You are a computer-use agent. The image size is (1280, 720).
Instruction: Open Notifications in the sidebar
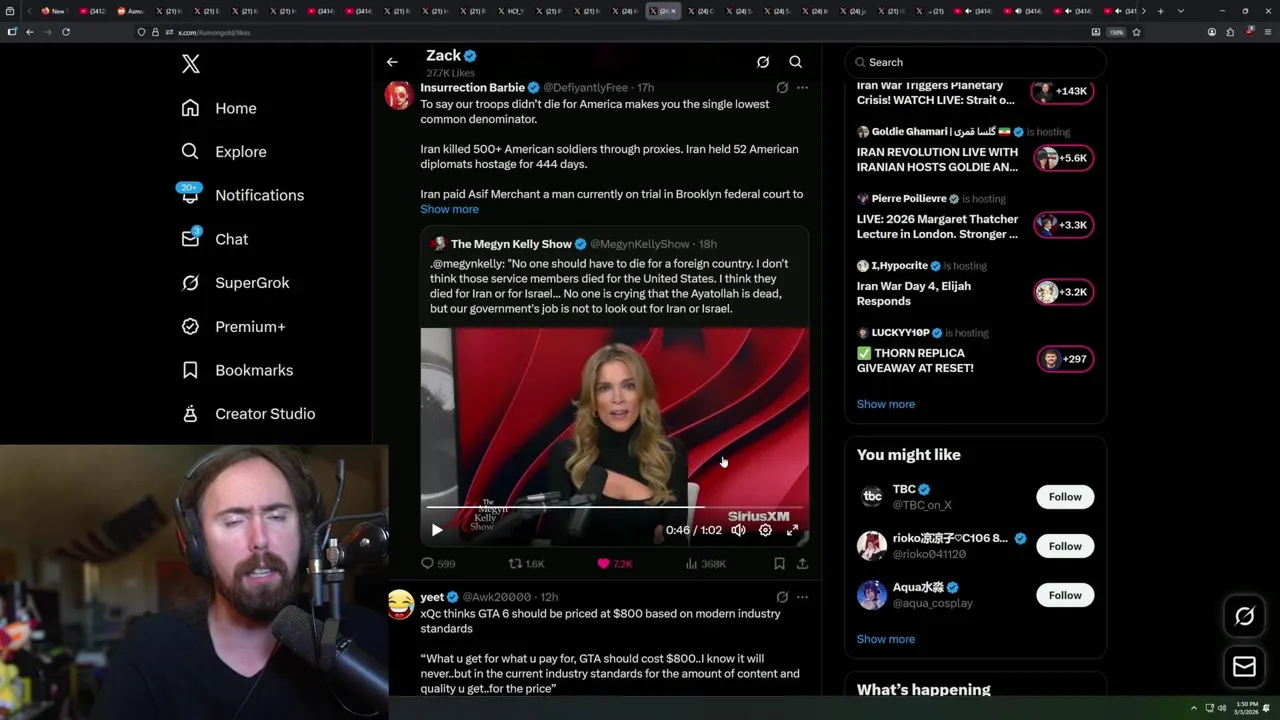click(241, 195)
